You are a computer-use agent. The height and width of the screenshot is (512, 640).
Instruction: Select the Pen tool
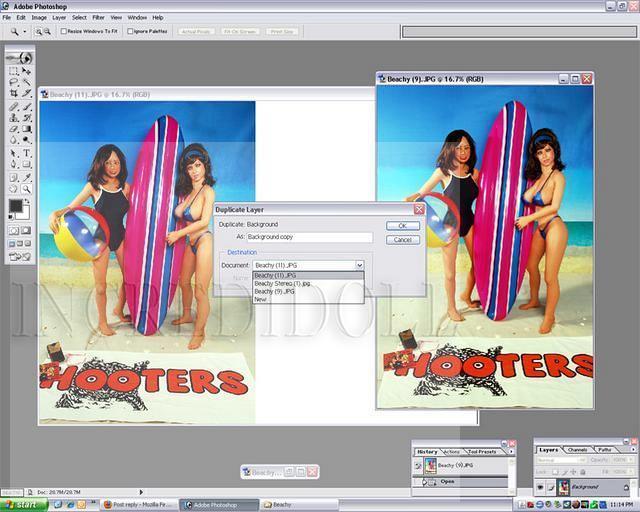[13, 165]
